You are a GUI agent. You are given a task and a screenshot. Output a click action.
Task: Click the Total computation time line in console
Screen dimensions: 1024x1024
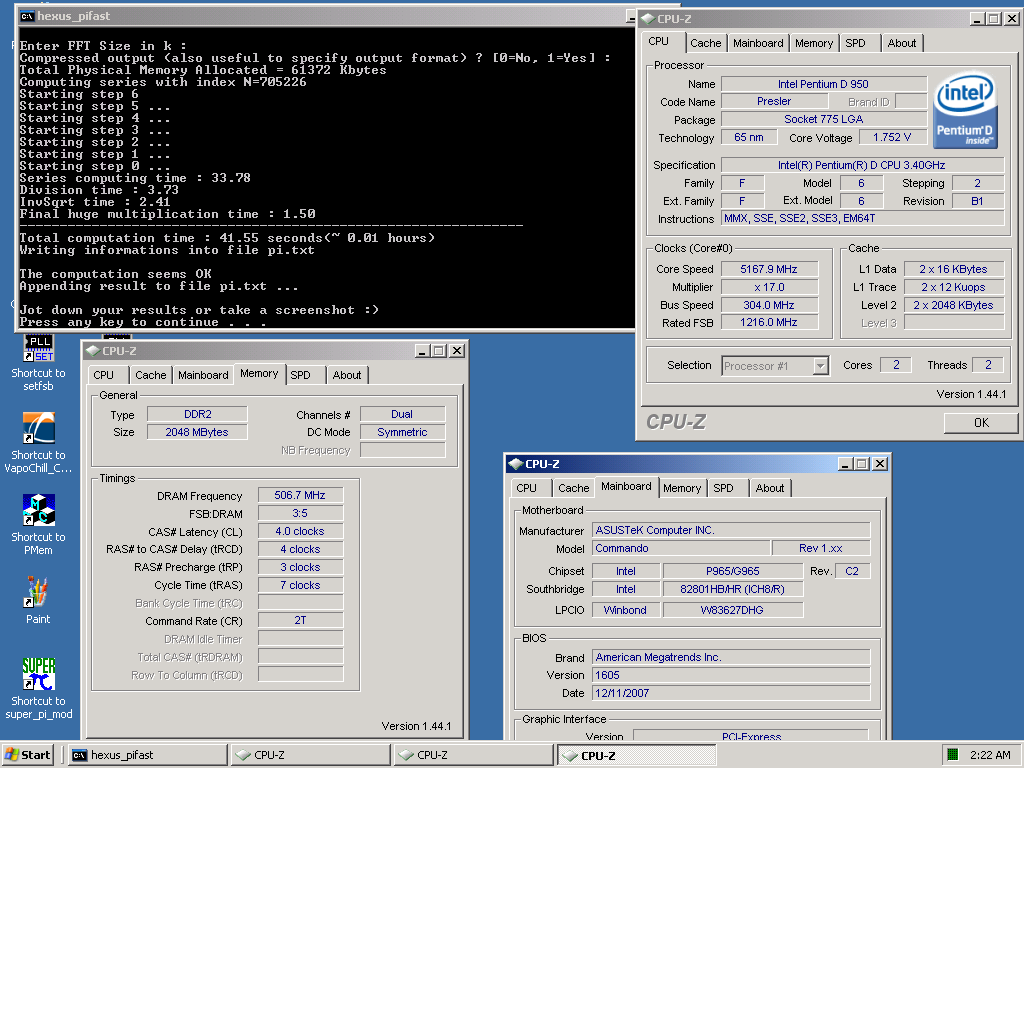227,238
